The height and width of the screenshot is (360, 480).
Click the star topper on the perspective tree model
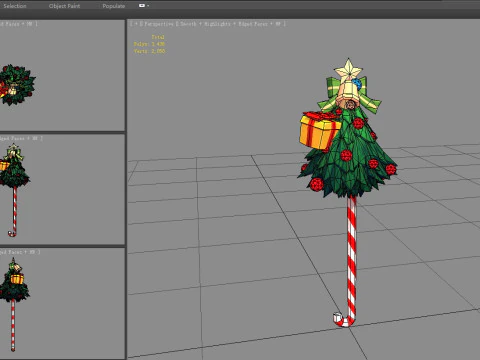coord(348,69)
